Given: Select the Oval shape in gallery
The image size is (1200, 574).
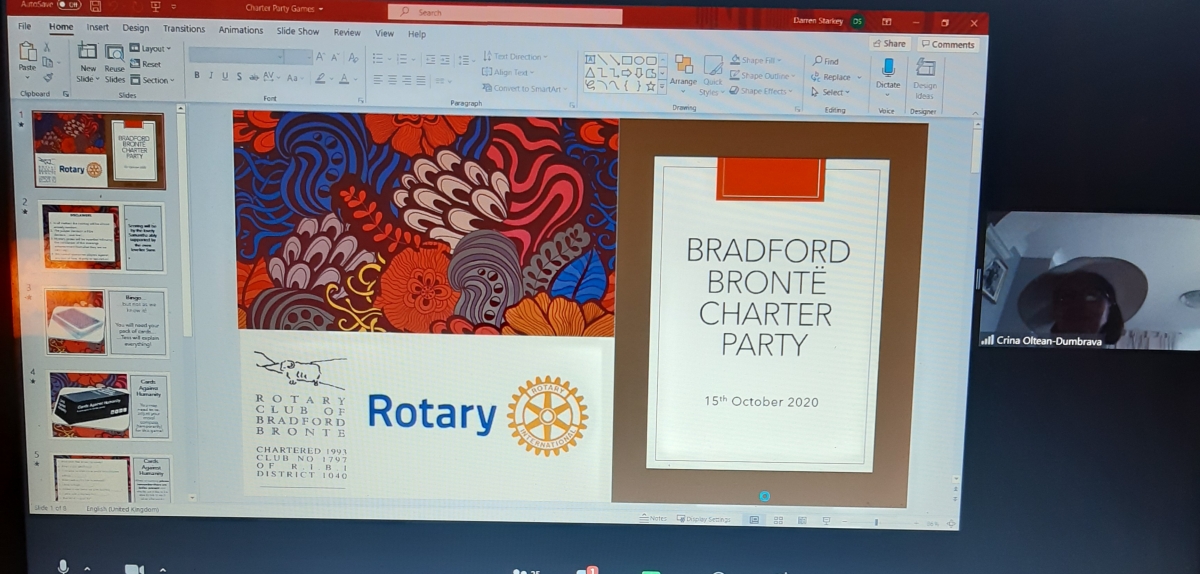Looking at the screenshot, I should [x=639, y=61].
